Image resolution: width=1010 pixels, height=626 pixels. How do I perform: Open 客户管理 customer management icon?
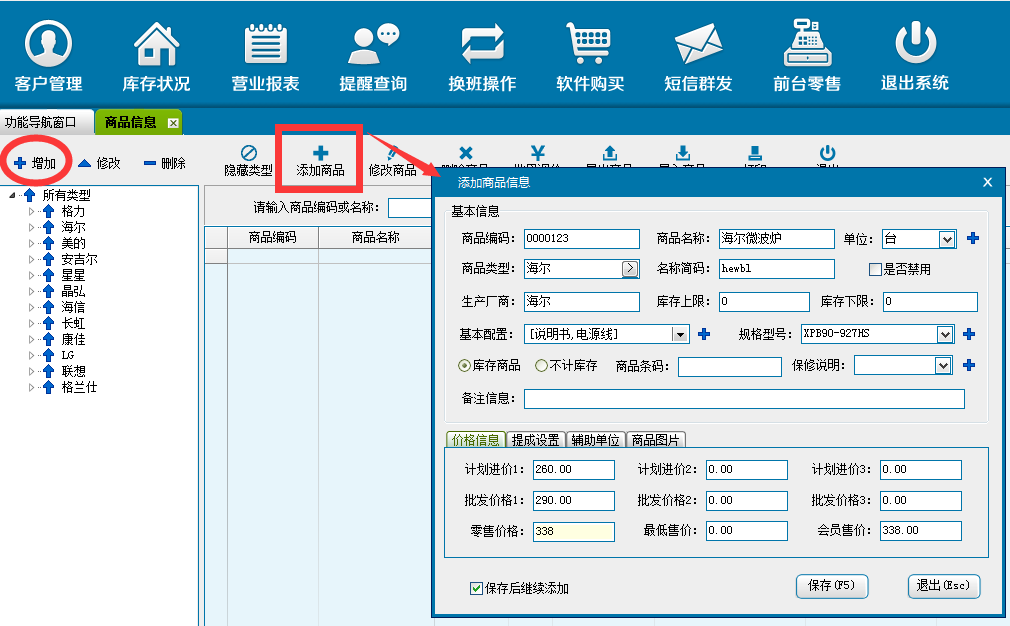pyautogui.click(x=48, y=45)
